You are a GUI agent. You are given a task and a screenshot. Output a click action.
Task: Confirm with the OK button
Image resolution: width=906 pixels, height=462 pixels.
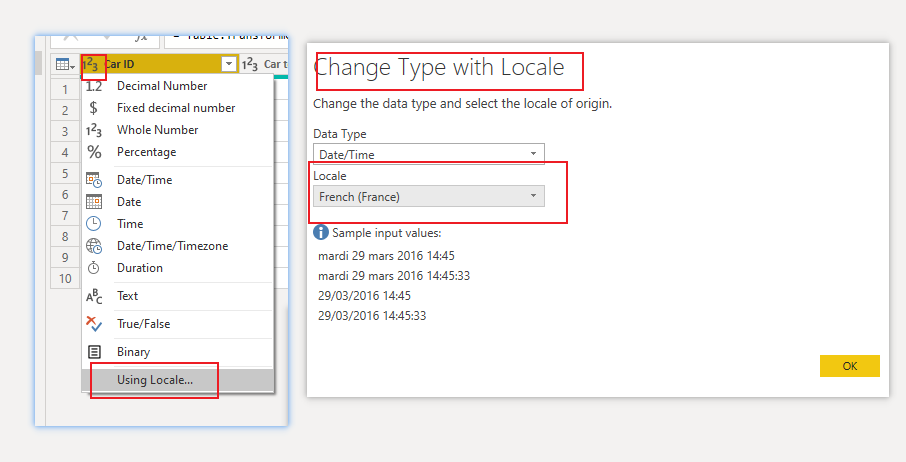pyautogui.click(x=849, y=366)
